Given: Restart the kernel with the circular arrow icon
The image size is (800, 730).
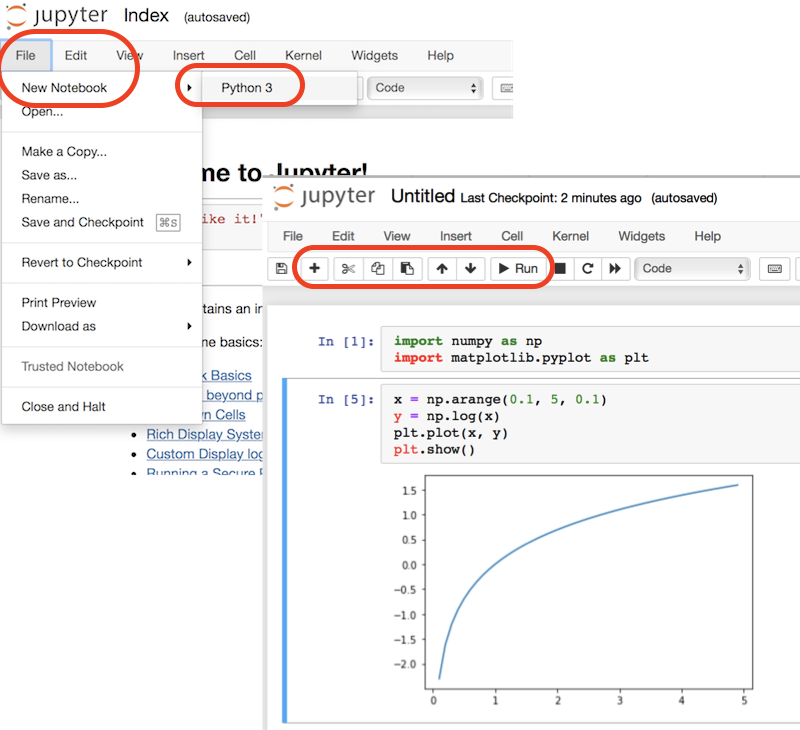Looking at the screenshot, I should 588,269.
